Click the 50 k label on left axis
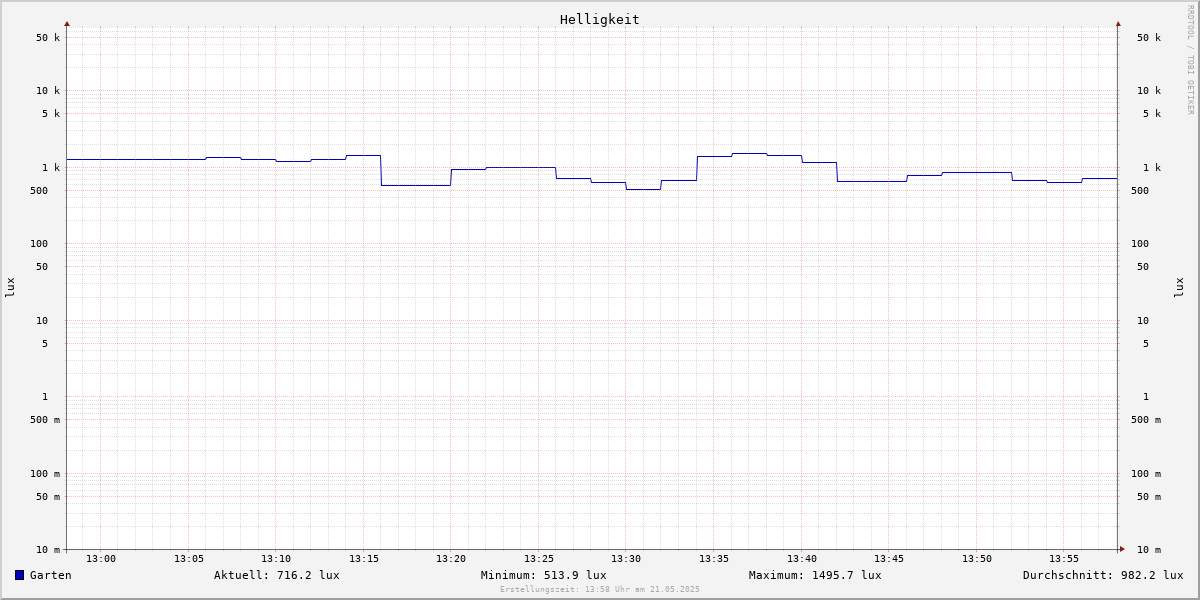This screenshot has height=600, width=1200. 48,38
